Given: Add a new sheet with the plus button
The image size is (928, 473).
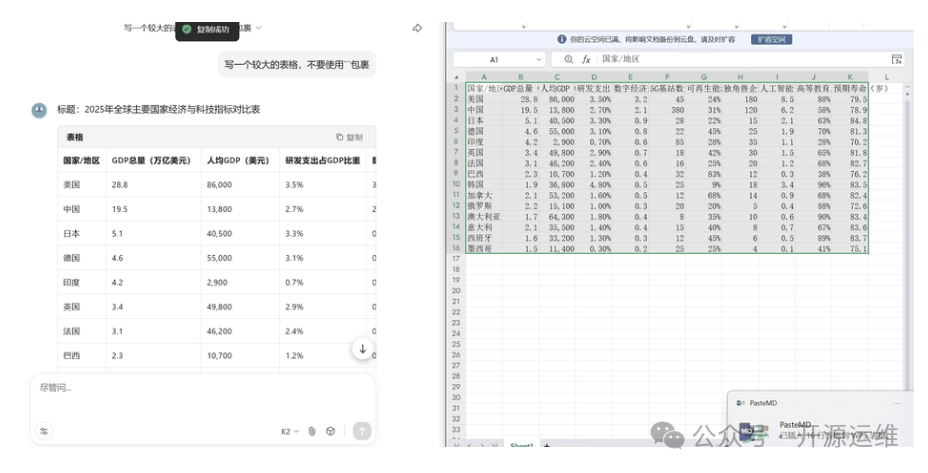Looking at the screenshot, I should pyautogui.click(x=546, y=445).
